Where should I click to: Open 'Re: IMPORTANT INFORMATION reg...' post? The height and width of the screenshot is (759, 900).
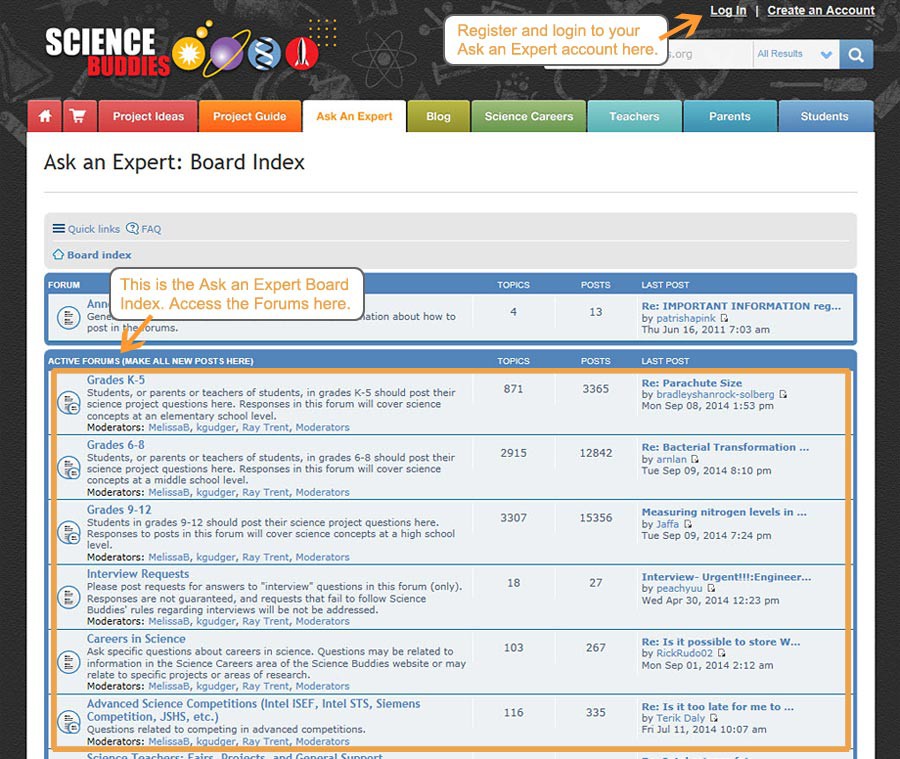pyautogui.click(x=741, y=307)
